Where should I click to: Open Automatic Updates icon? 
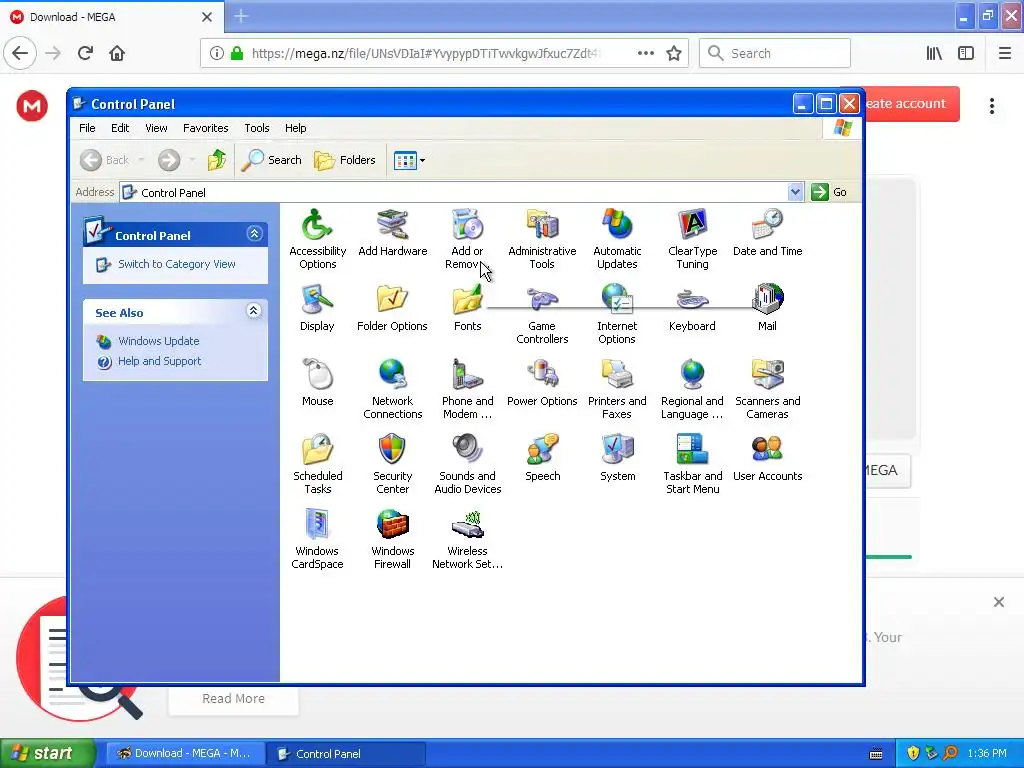[x=617, y=239]
